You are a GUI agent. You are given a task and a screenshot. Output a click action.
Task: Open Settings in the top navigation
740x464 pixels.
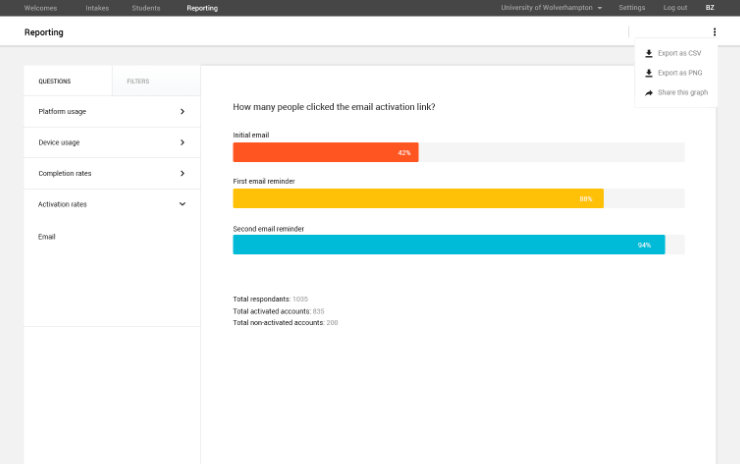click(632, 8)
